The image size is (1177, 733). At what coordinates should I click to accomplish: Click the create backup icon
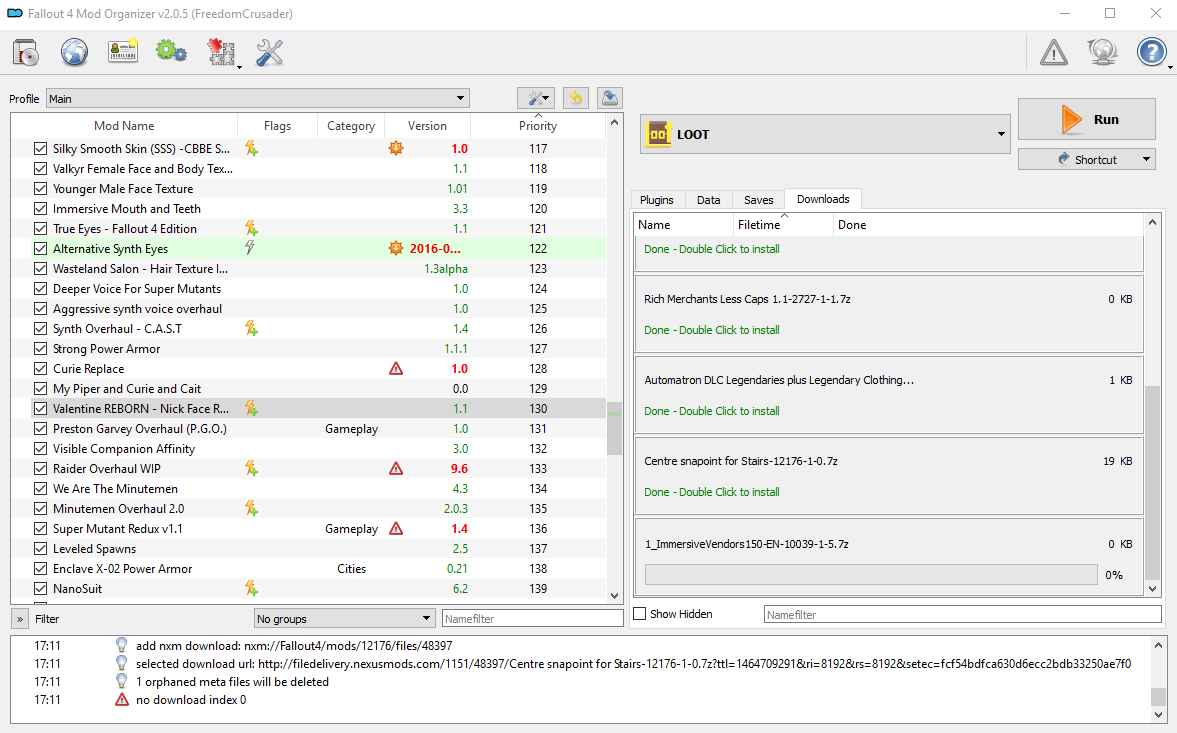click(610, 98)
